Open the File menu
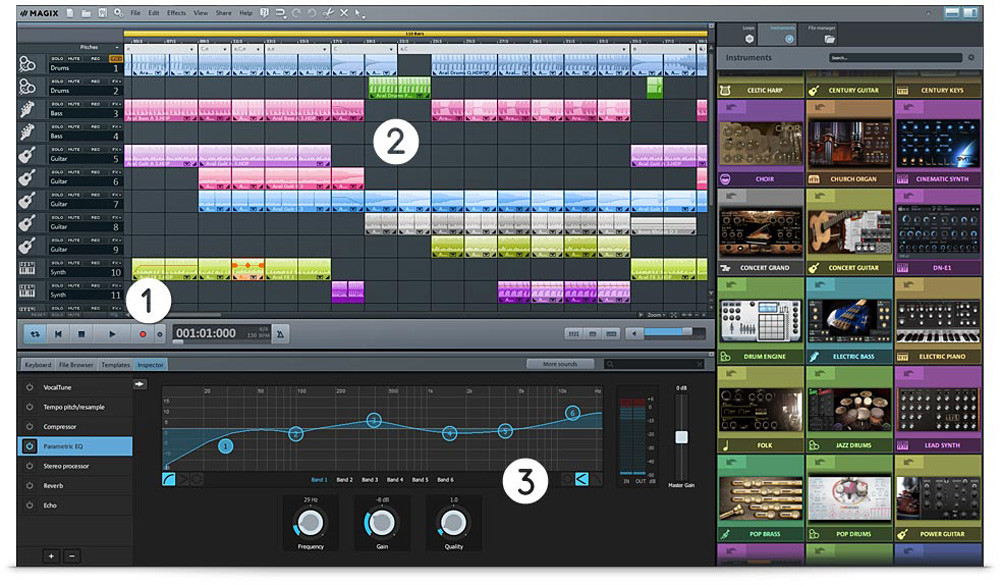This screenshot has width=1000, height=586. pyautogui.click(x=136, y=13)
